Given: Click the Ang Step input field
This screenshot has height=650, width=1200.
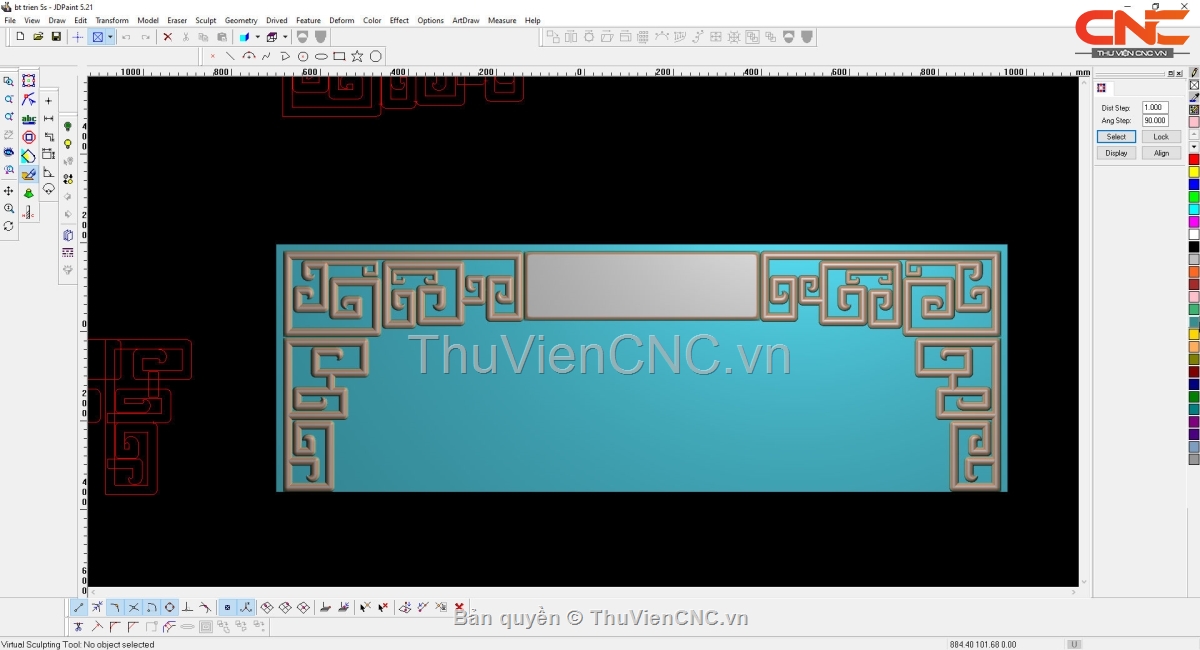Looking at the screenshot, I should coord(1155,120).
